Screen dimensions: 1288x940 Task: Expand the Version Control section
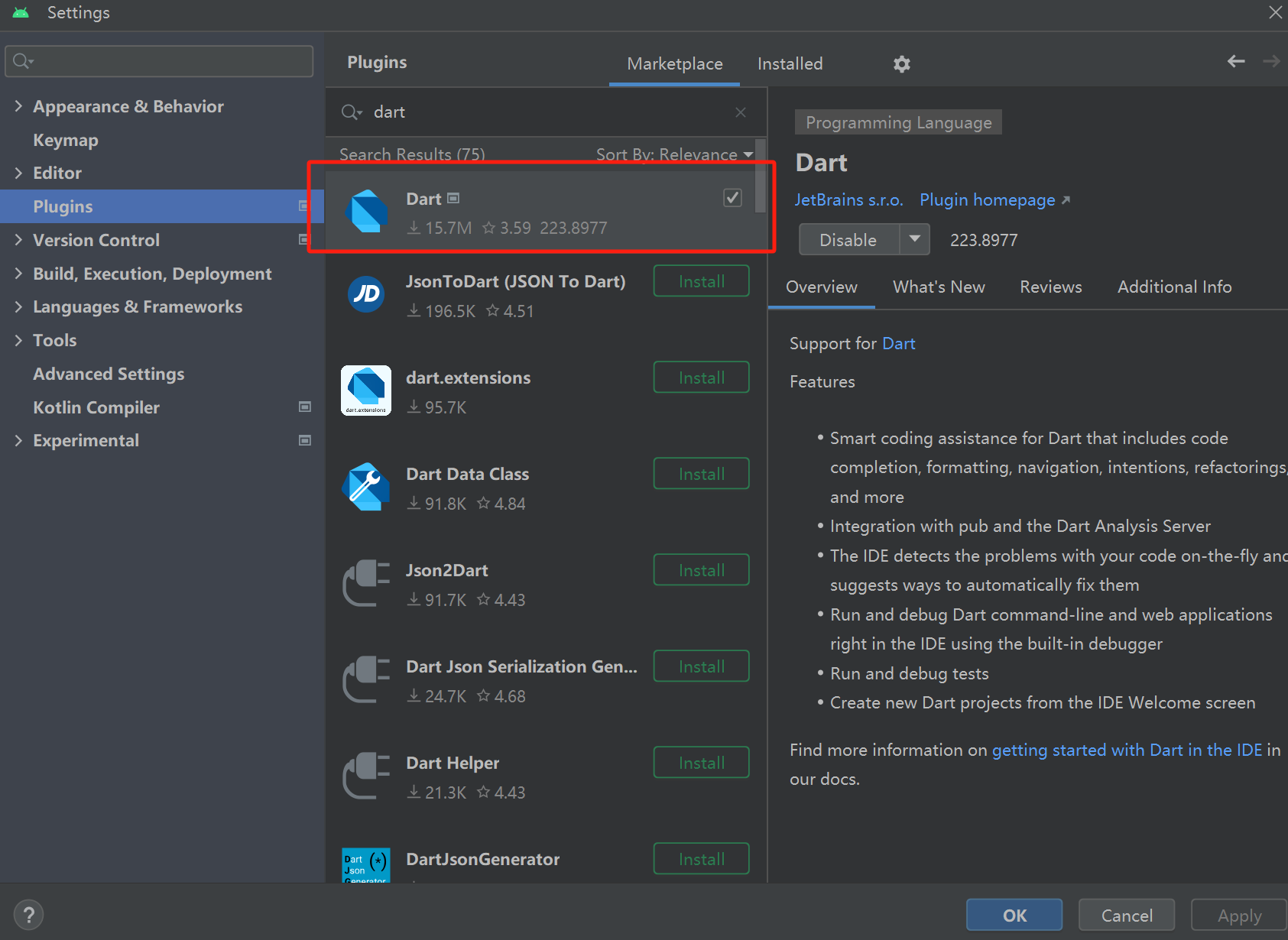(x=18, y=240)
